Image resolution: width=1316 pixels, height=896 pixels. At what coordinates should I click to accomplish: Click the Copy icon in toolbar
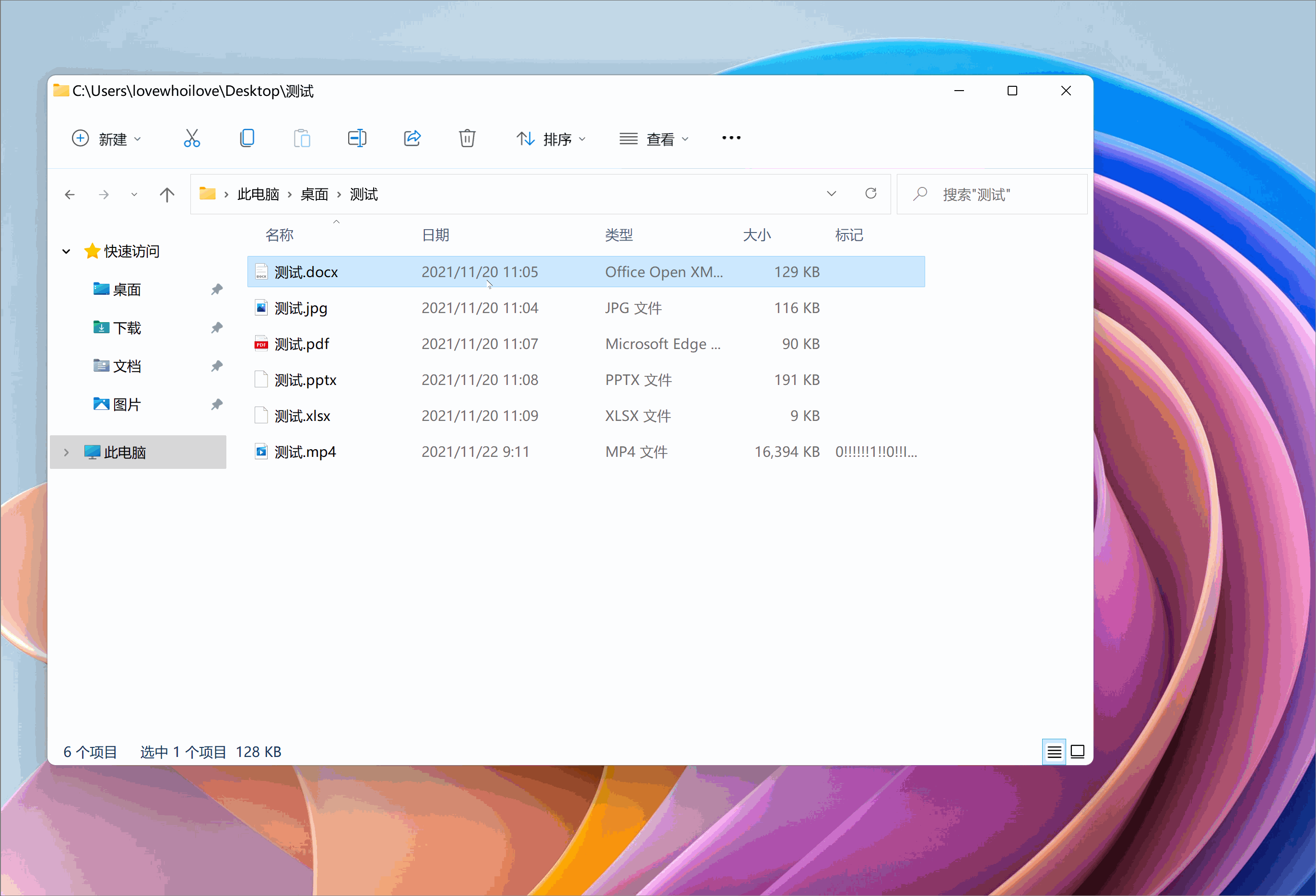[x=247, y=138]
